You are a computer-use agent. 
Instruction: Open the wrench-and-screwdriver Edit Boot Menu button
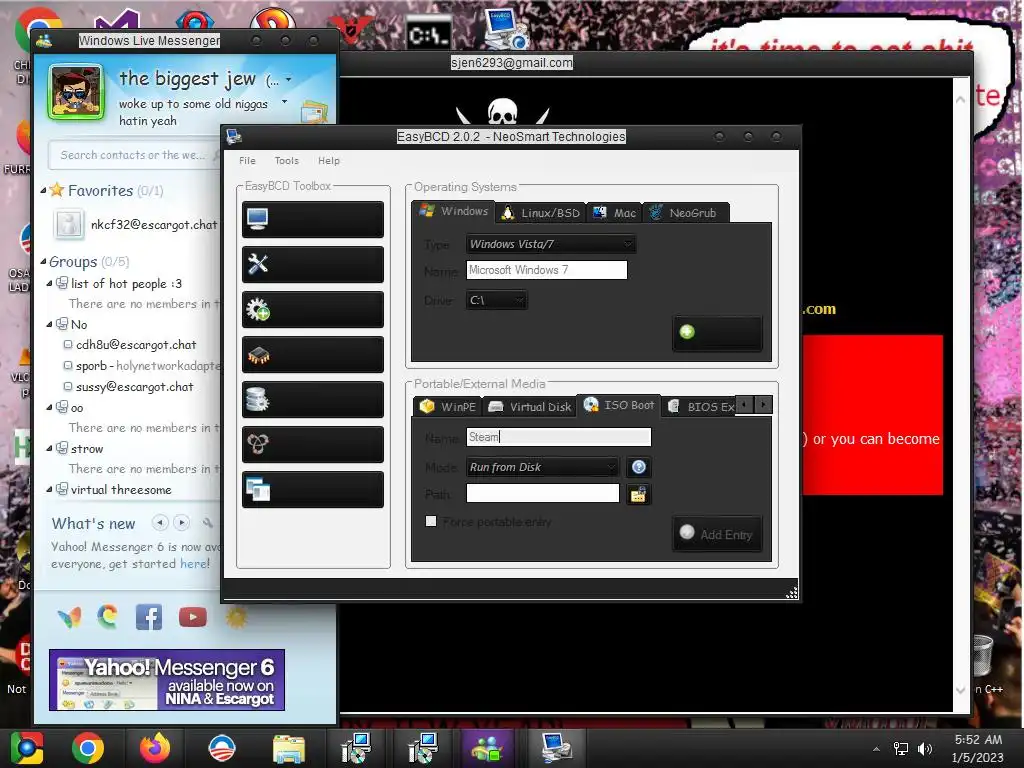(x=313, y=264)
